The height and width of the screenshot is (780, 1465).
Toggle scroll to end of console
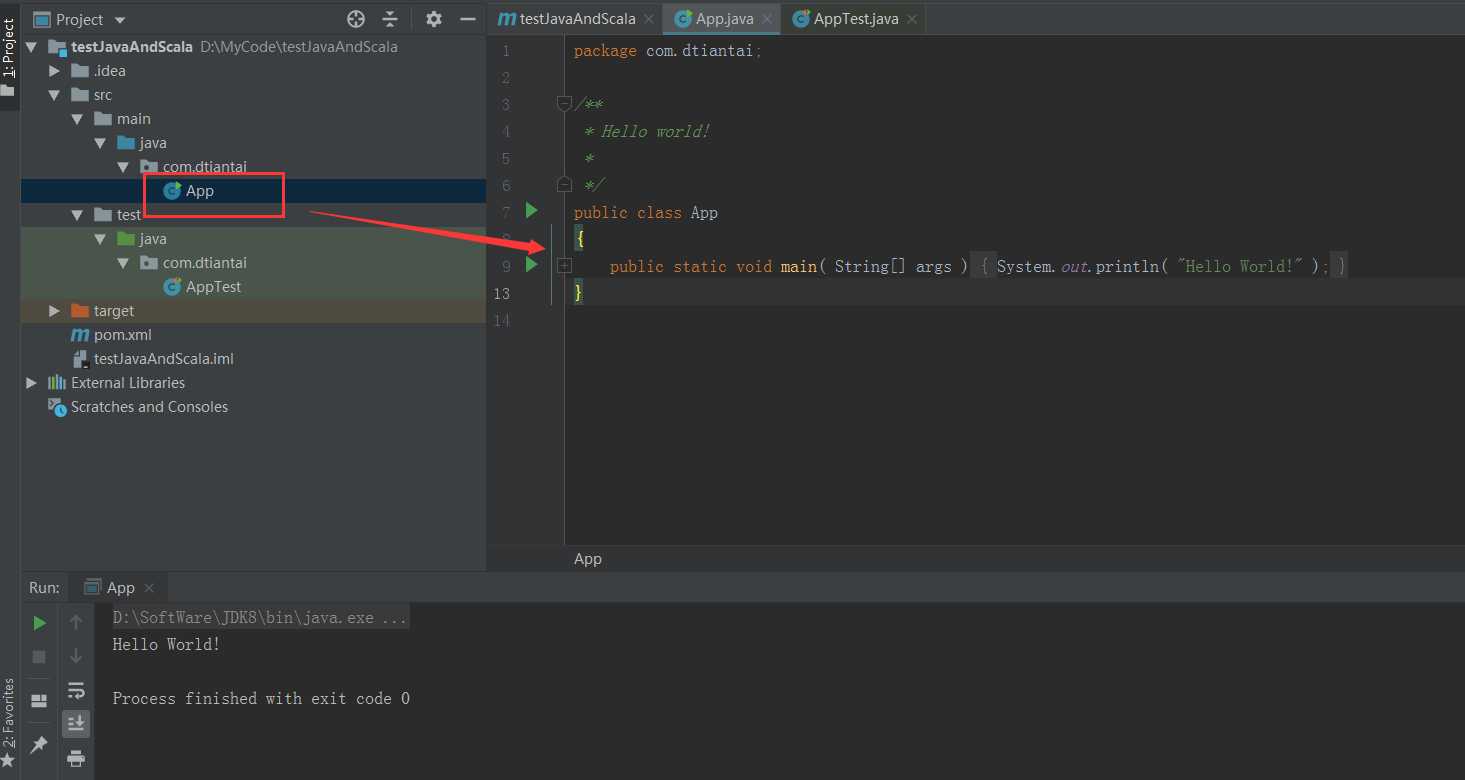(x=76, y=723)
